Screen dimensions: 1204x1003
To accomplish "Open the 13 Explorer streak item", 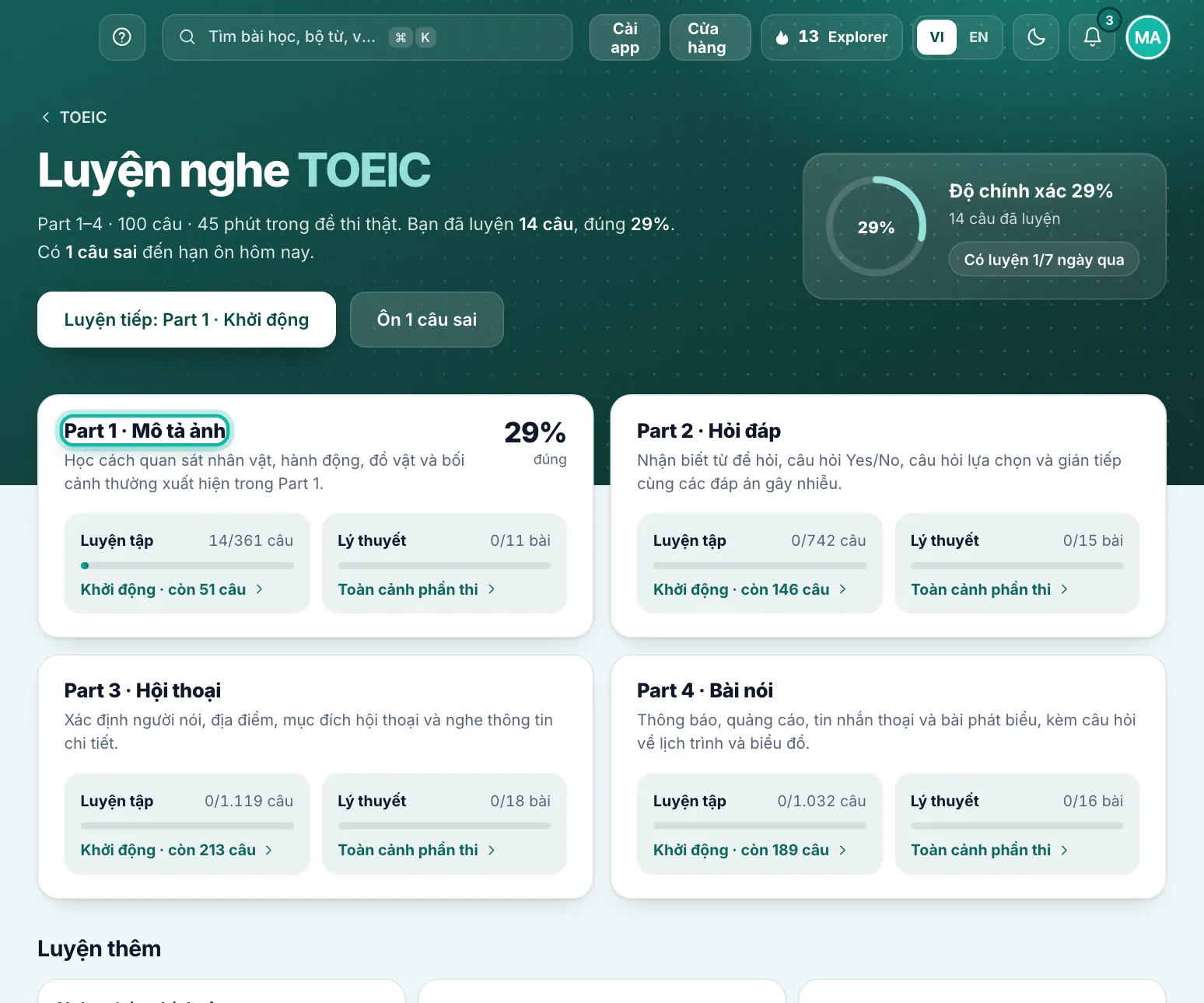I will pos(831,37).
